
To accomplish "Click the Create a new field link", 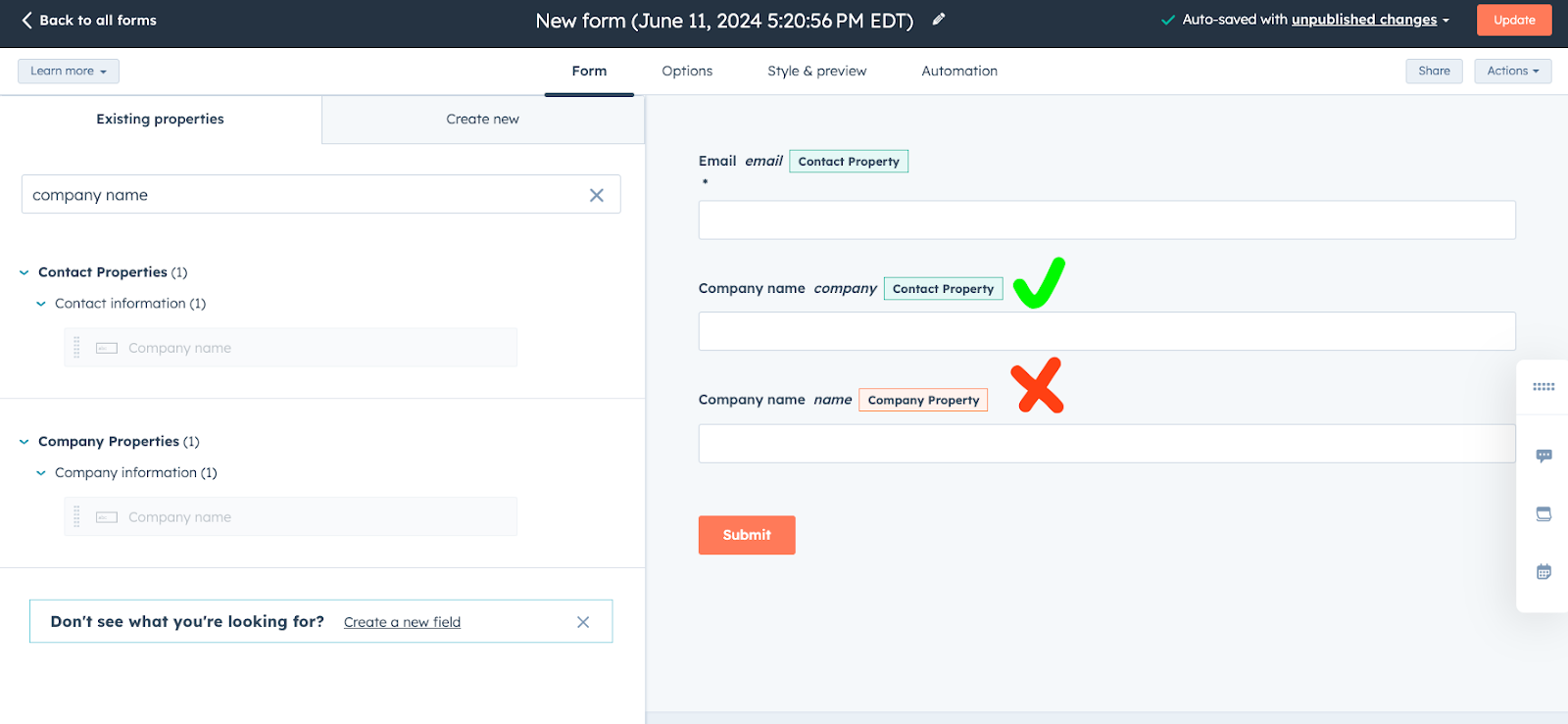I will pyautogui.click(x=402, y=622).
